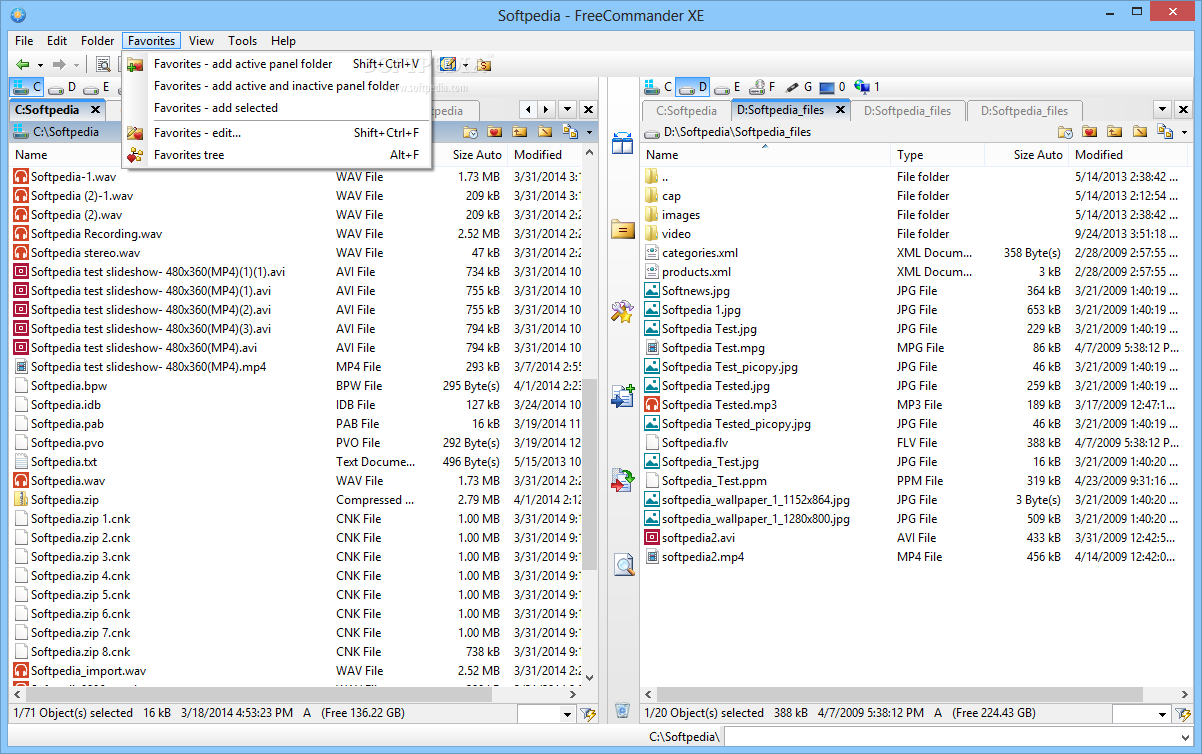Go to parent folder in left panel

pos(520,132)
